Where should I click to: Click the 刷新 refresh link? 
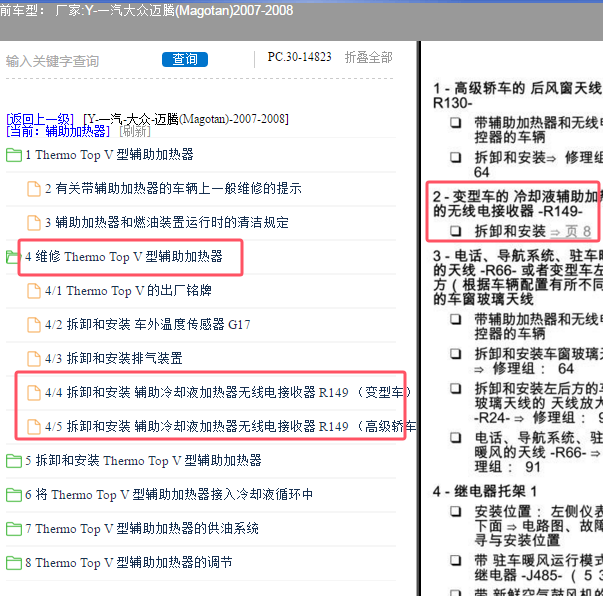click(135, 132)
